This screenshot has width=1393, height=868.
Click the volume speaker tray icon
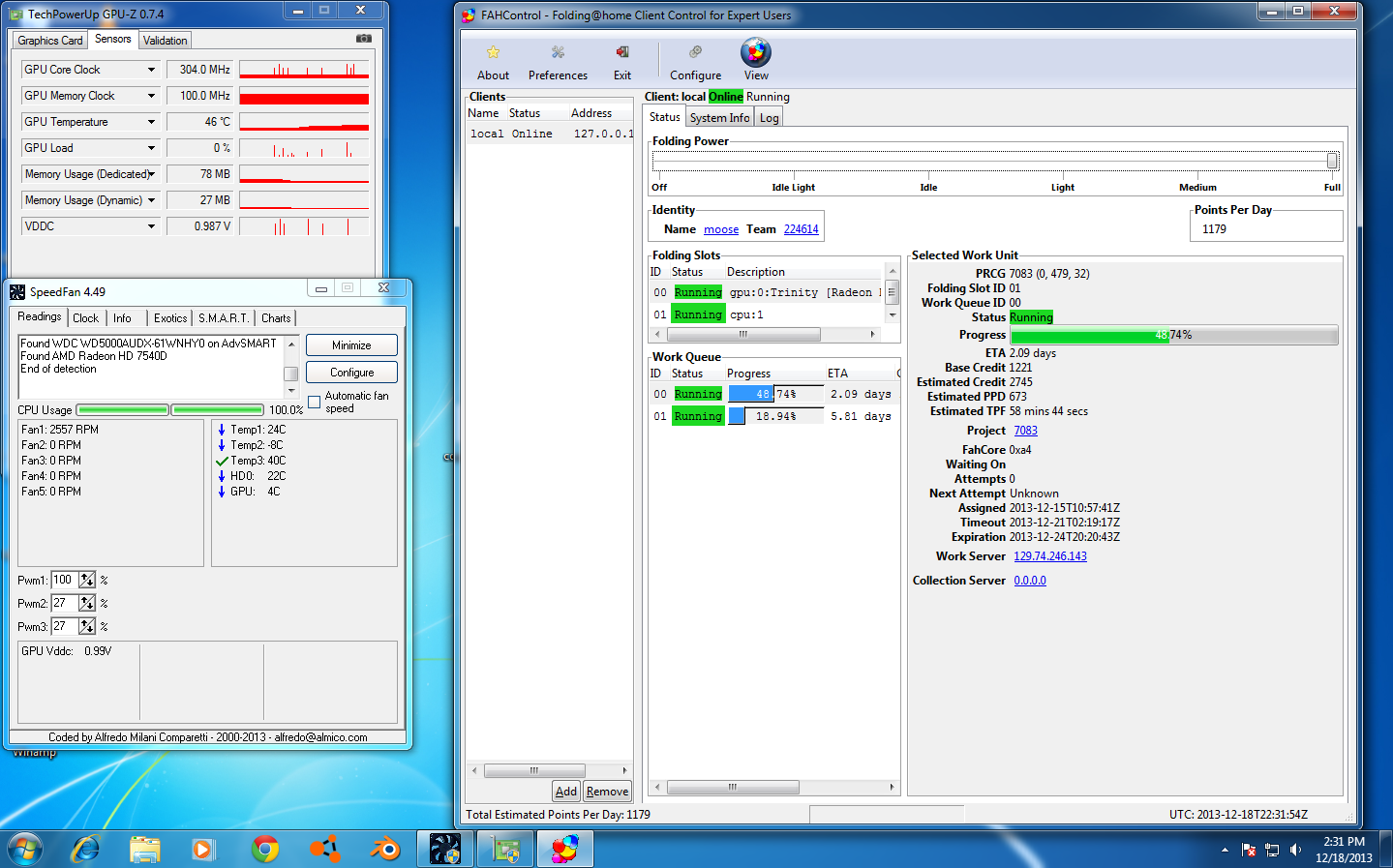tap(1296, 850)
